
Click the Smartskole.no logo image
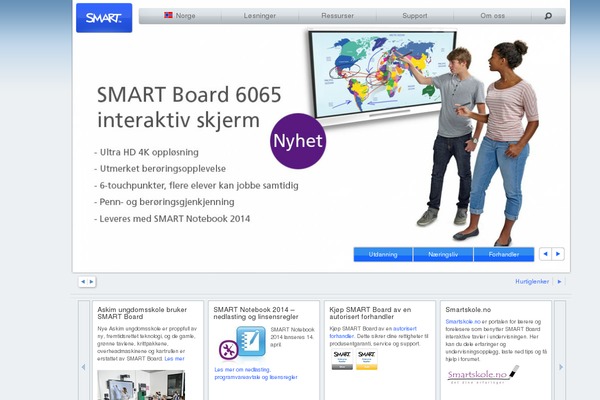coord(483,375)
